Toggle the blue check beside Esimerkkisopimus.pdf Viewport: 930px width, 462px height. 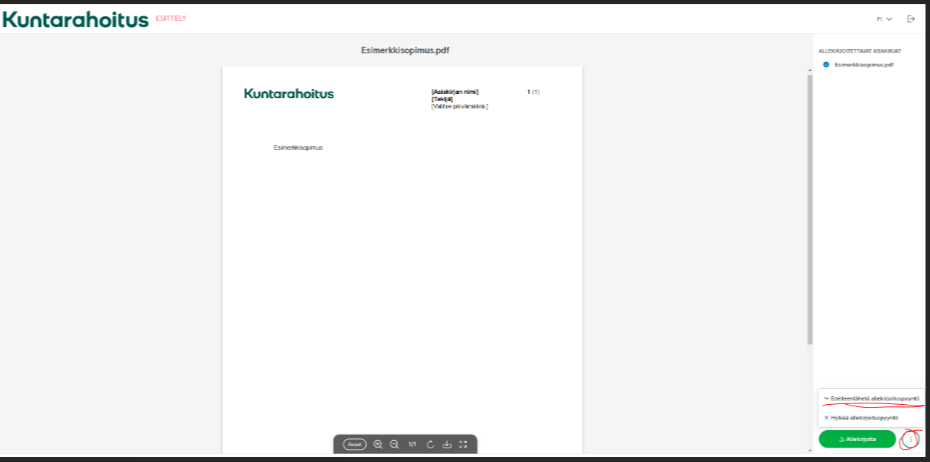pos(826,64)
